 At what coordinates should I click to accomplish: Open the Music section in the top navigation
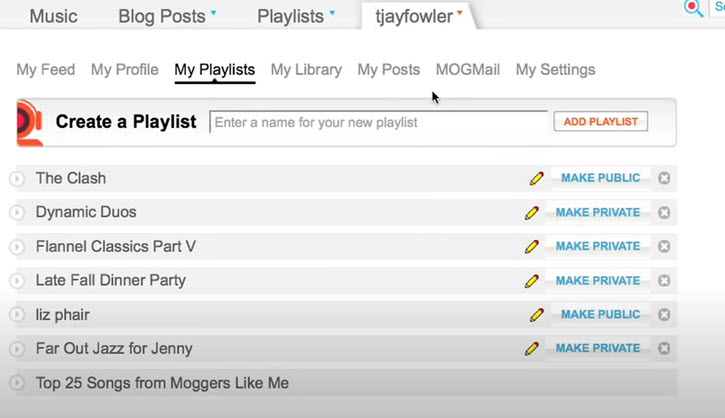pyautogui.click(x=53, y=16)
